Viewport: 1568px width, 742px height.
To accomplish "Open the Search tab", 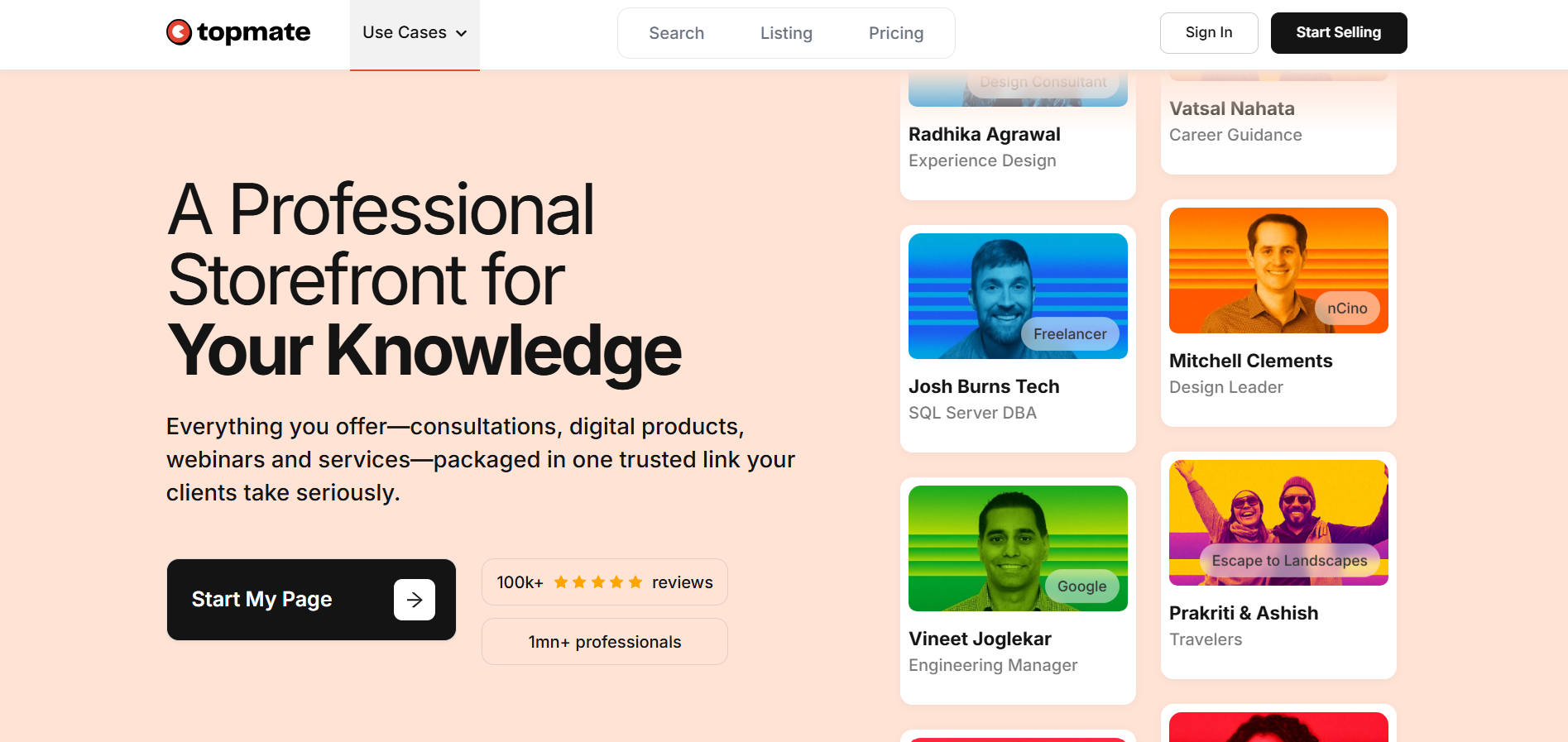I will click(x=676, y=33).
